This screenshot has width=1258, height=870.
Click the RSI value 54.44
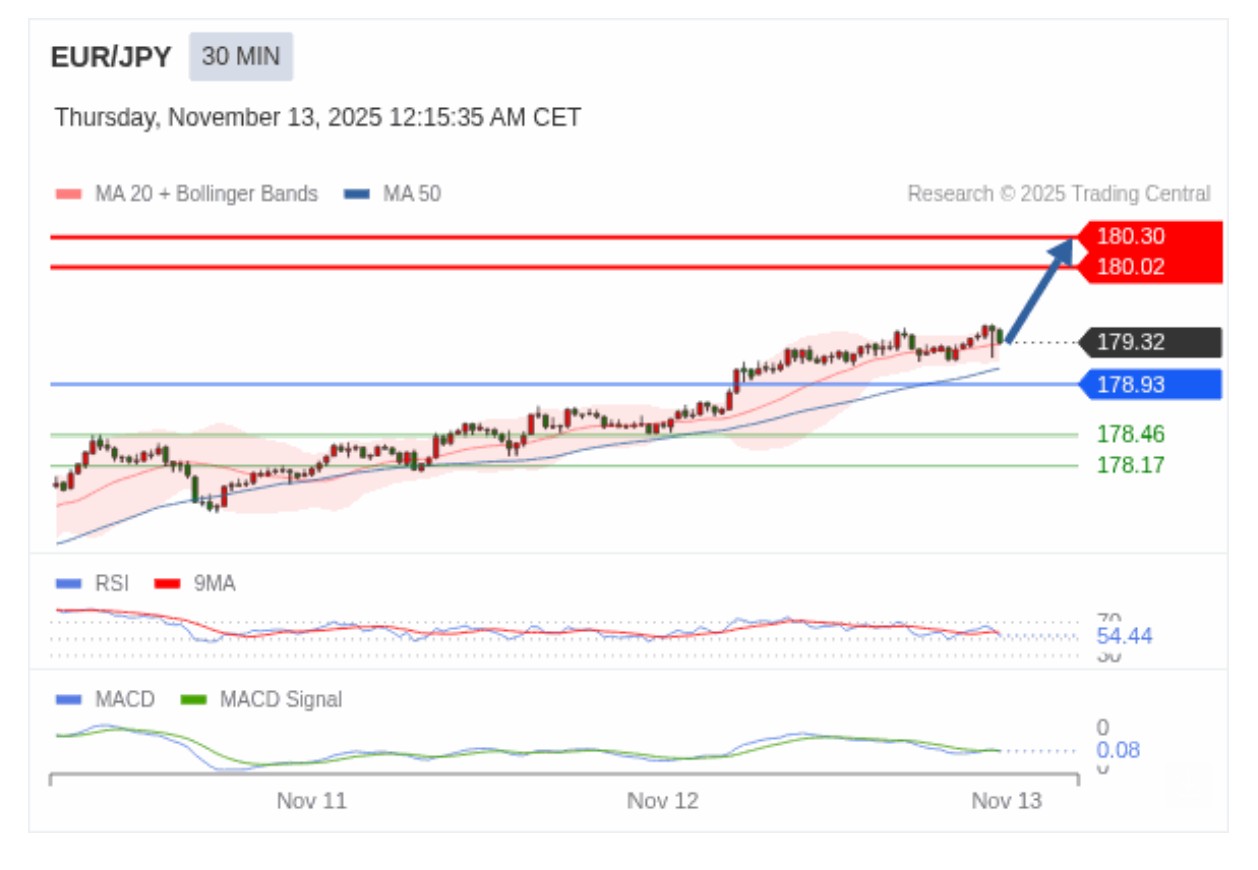pos(1124,636)
